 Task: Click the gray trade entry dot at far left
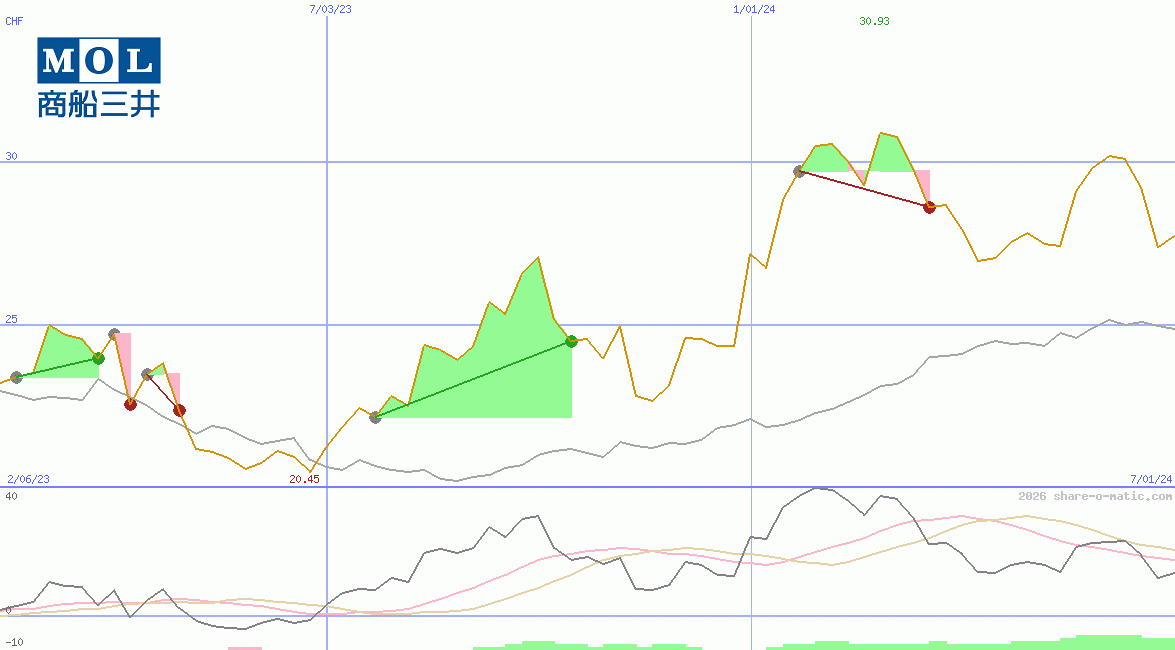coord(17,379)
